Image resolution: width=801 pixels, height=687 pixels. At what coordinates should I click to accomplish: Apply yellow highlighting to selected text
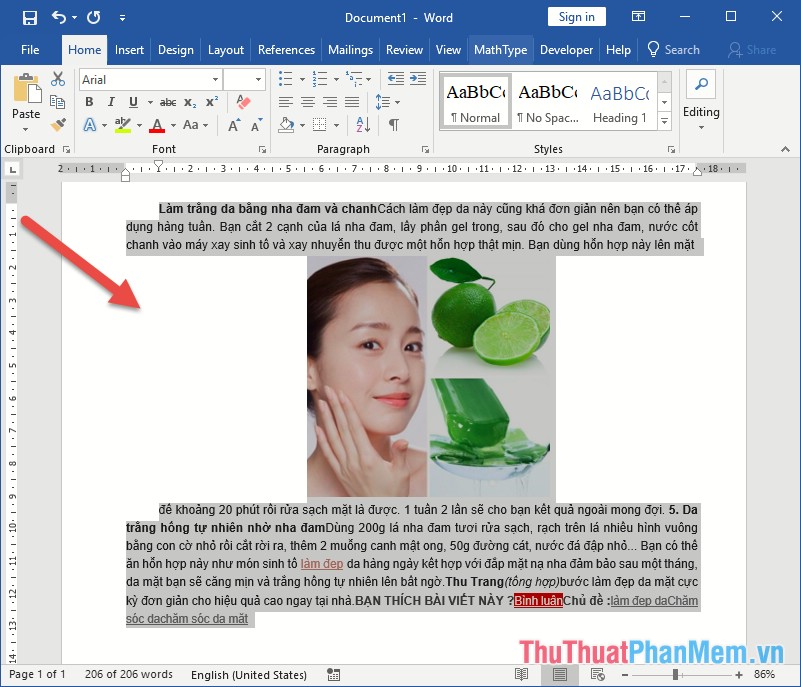[x=123, y=124]
